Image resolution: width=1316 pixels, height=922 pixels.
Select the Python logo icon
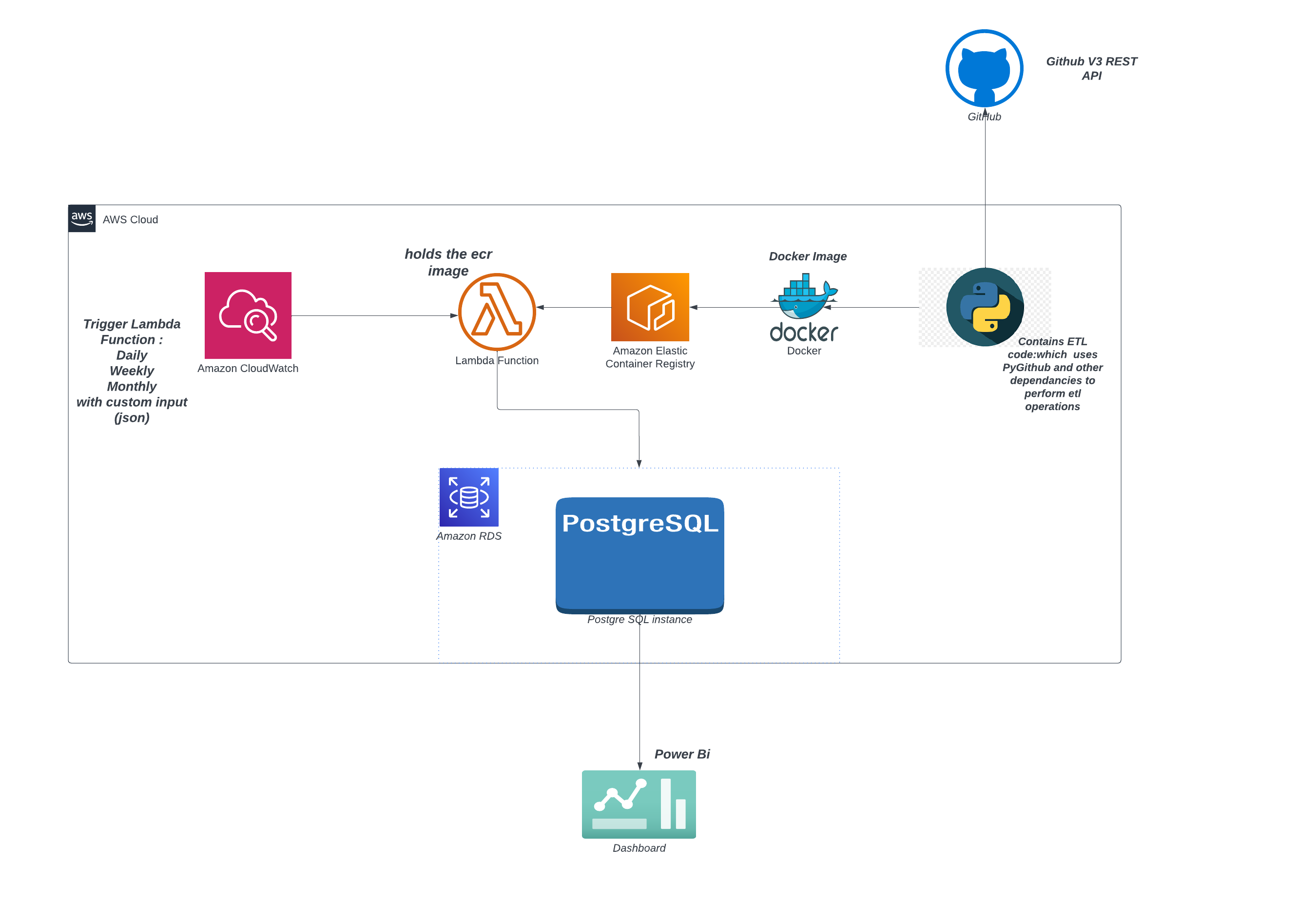(x=985, y=307)
